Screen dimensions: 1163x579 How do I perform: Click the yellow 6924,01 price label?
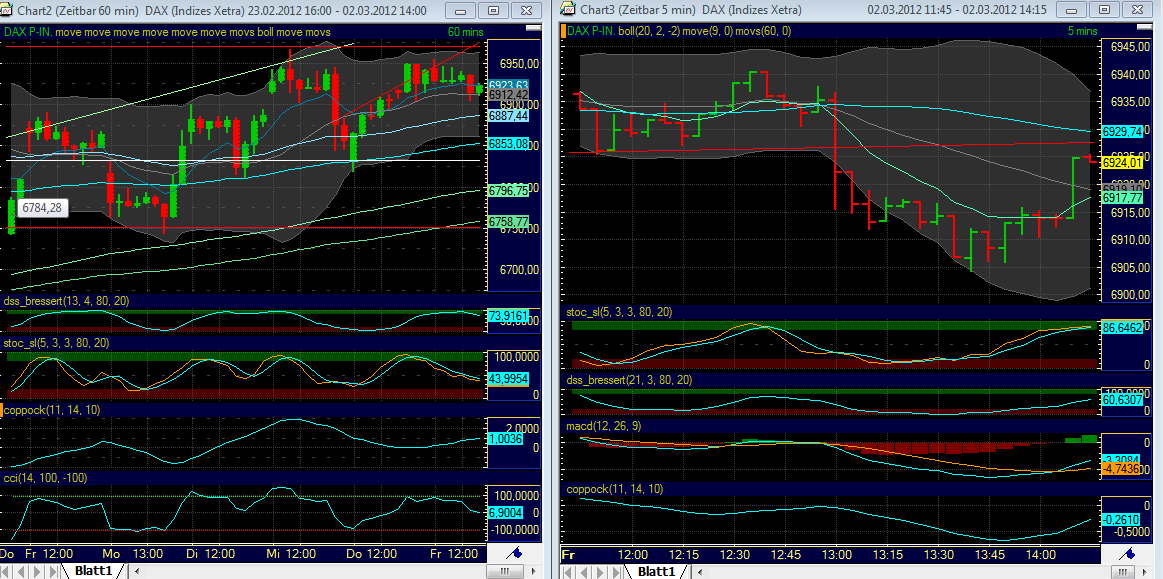click(1120, 160)
